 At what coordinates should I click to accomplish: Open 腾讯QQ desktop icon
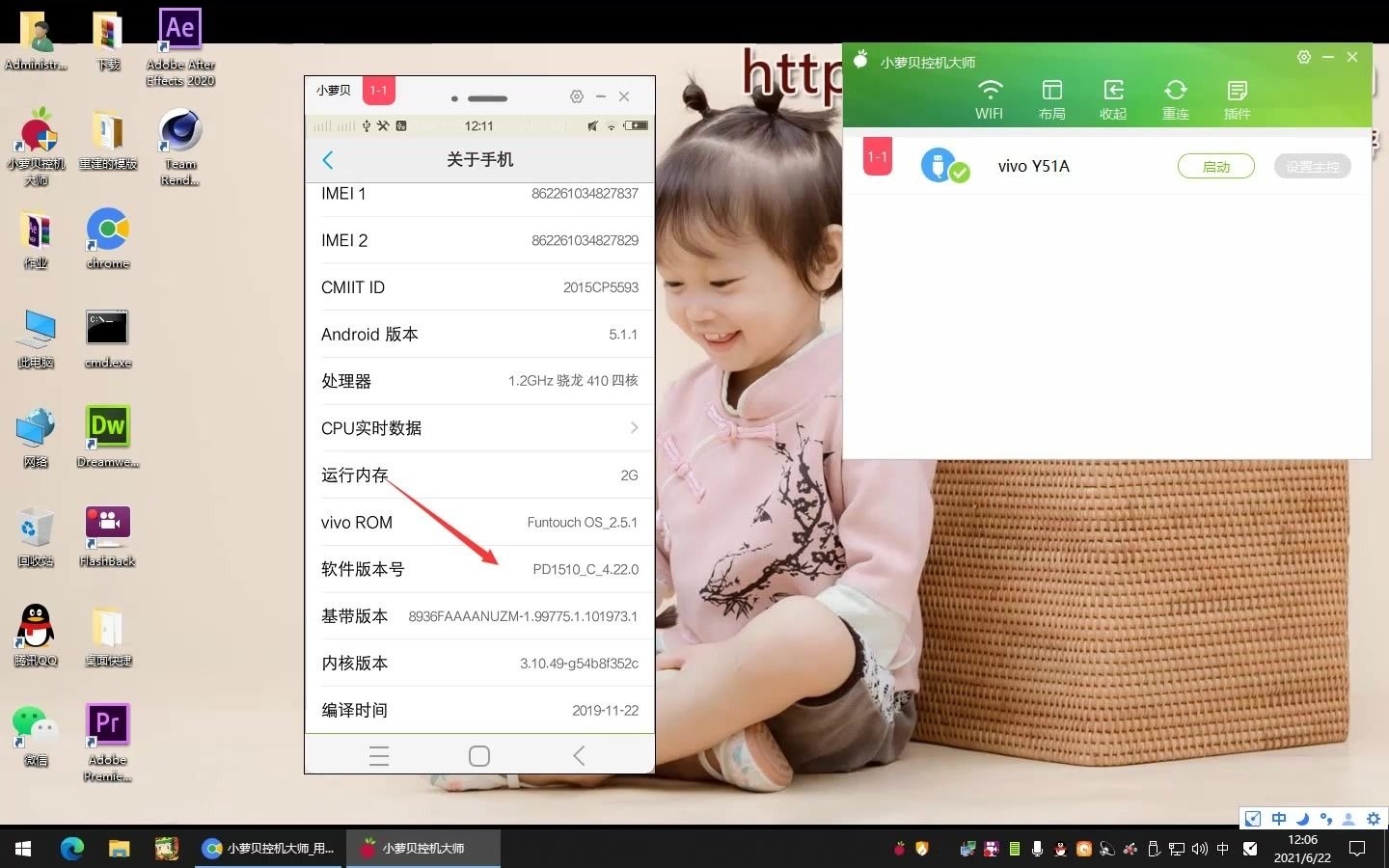point(36,637)
